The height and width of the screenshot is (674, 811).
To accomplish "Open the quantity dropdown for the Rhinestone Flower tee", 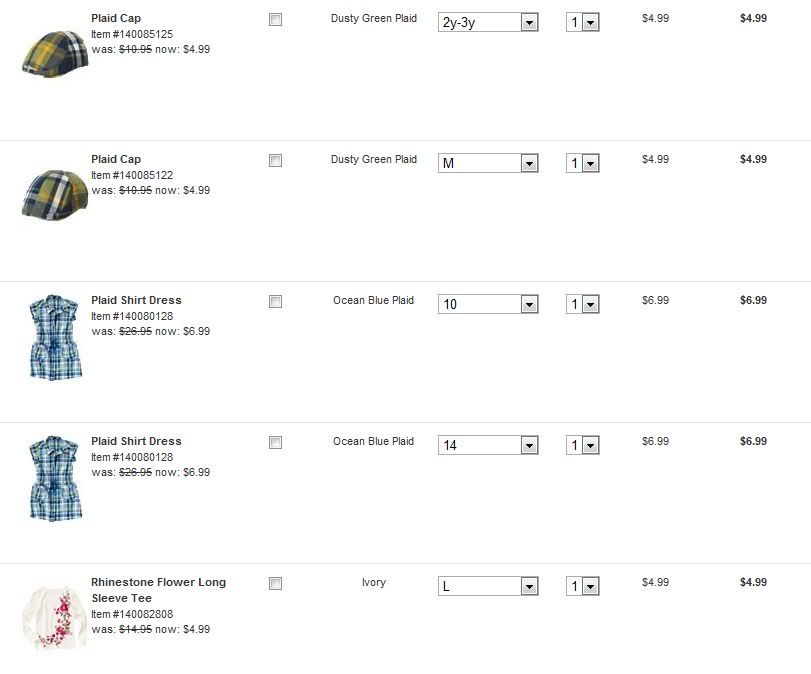I will pos(582,587).
